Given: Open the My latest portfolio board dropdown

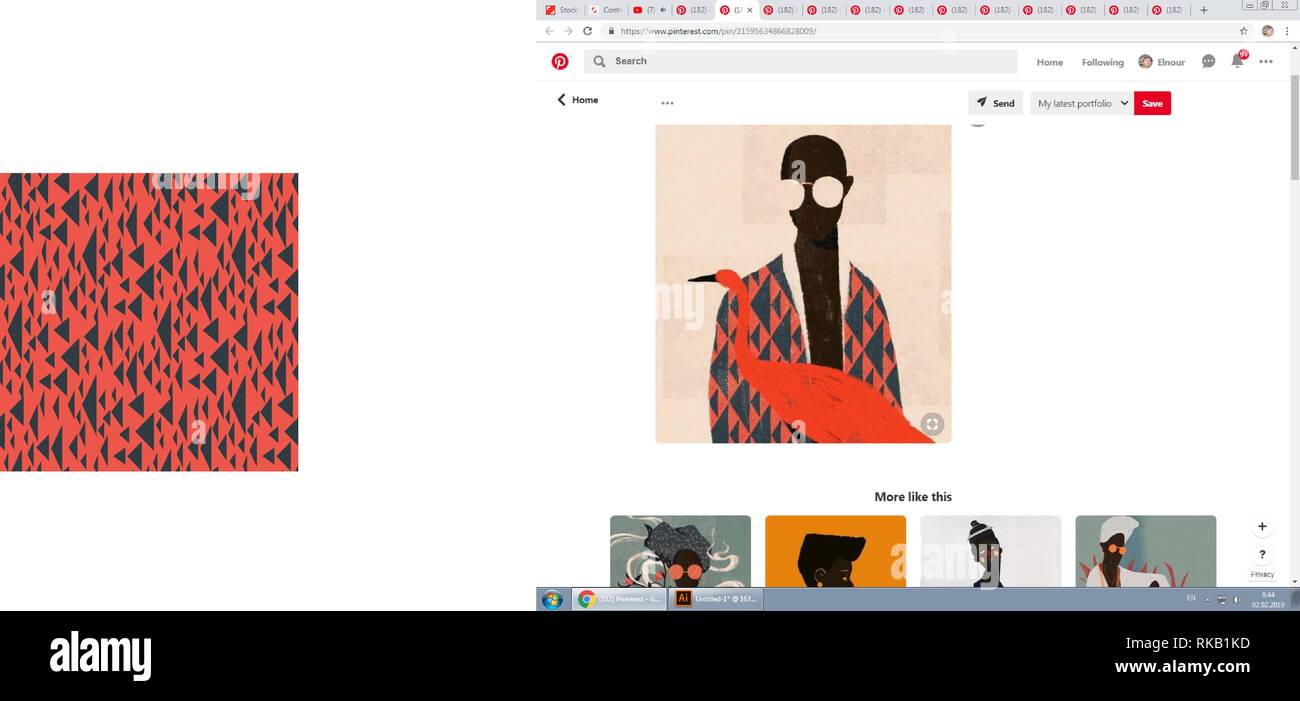Looking at the screenshot, I should [1082, 103].
